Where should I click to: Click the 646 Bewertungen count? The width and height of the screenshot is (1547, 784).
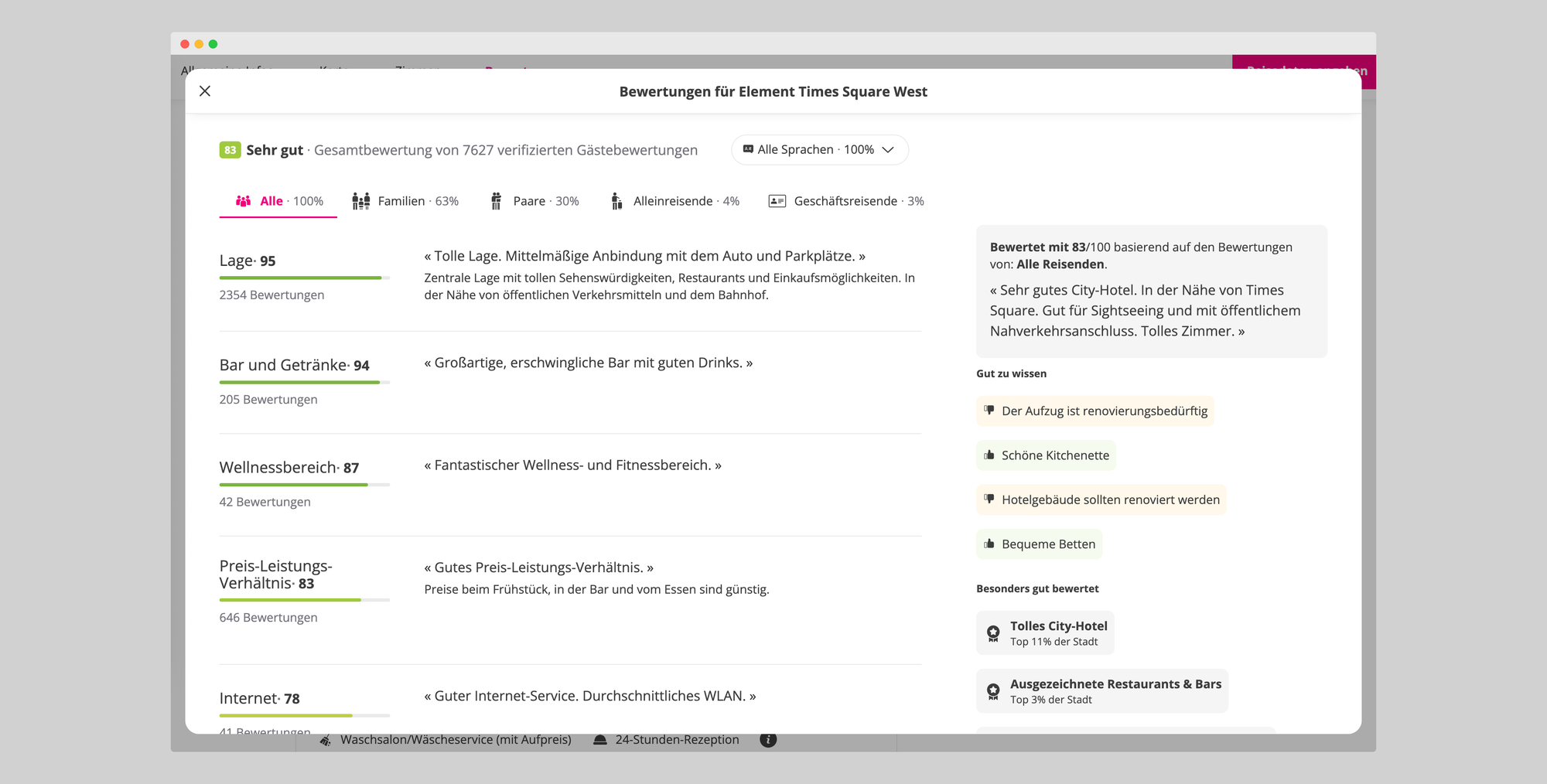click(x=268, y=618)
